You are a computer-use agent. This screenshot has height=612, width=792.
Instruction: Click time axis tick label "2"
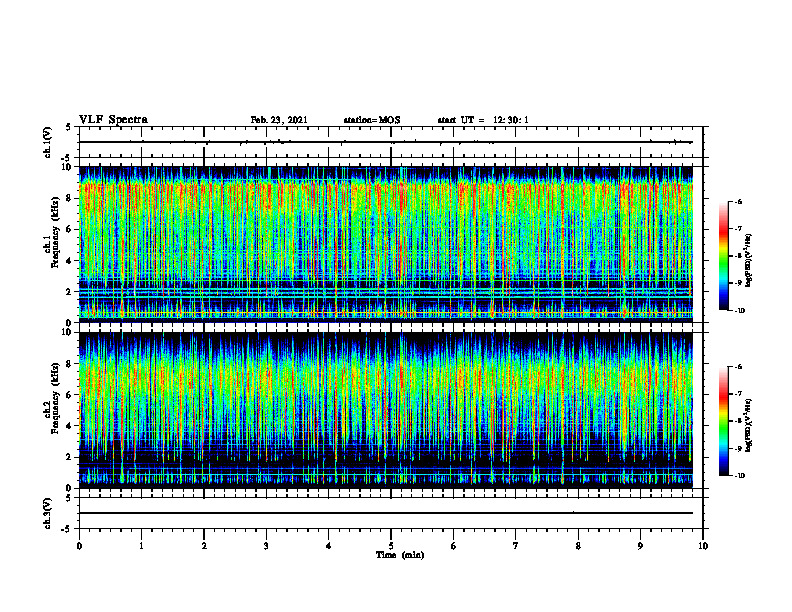click(x=204, y=546)
